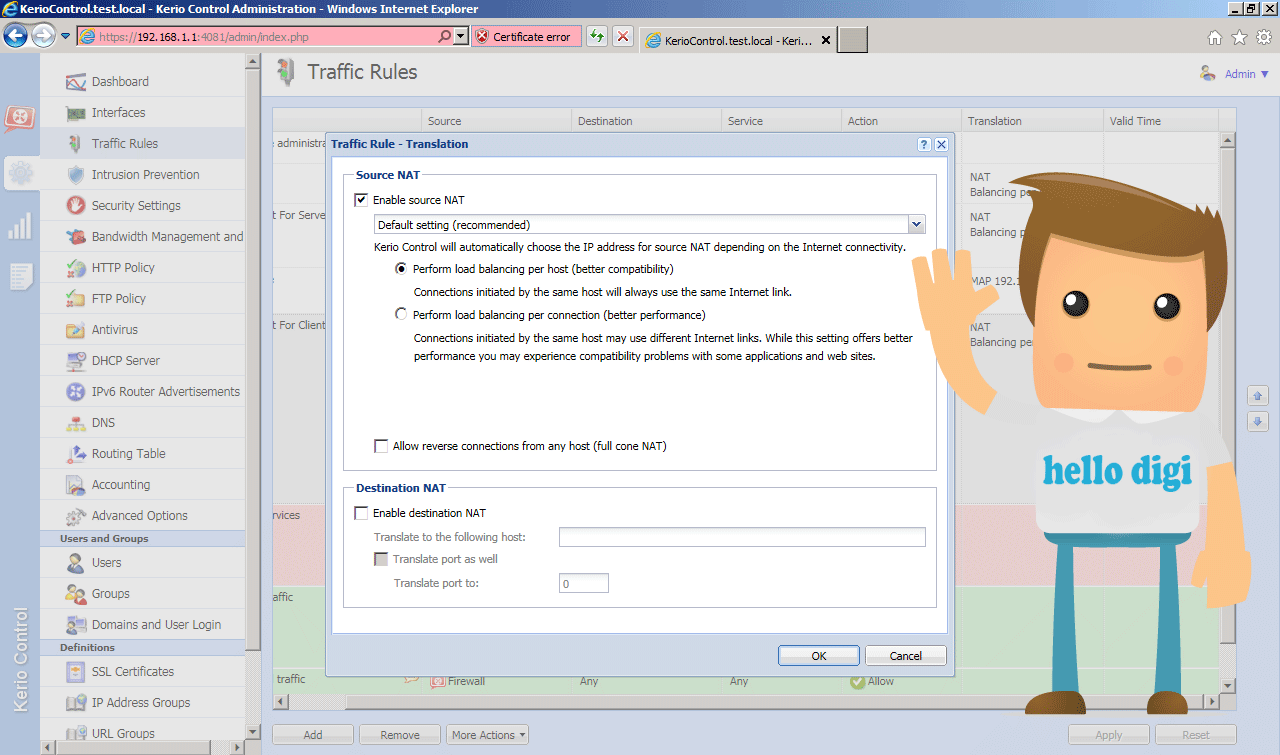Click the Dashboard chart icon in sidebar
Screen dimensions: 1280x755
click(76, 82)
